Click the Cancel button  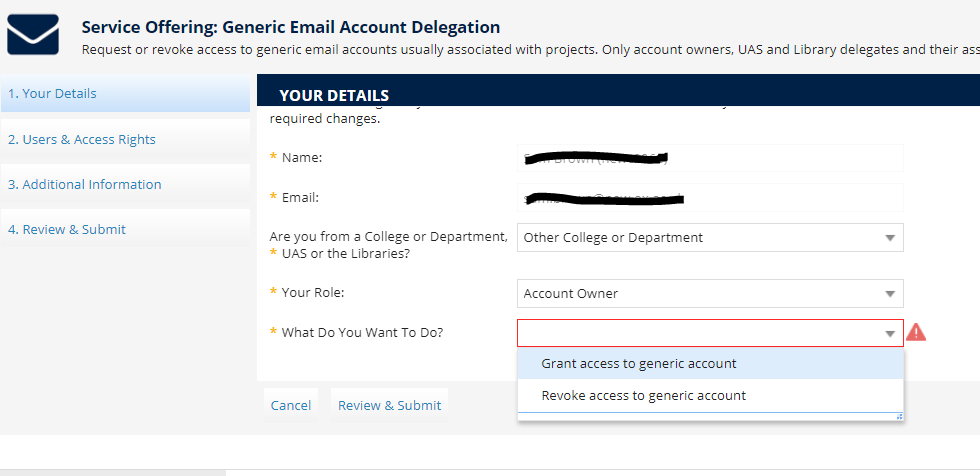point(291,405)
